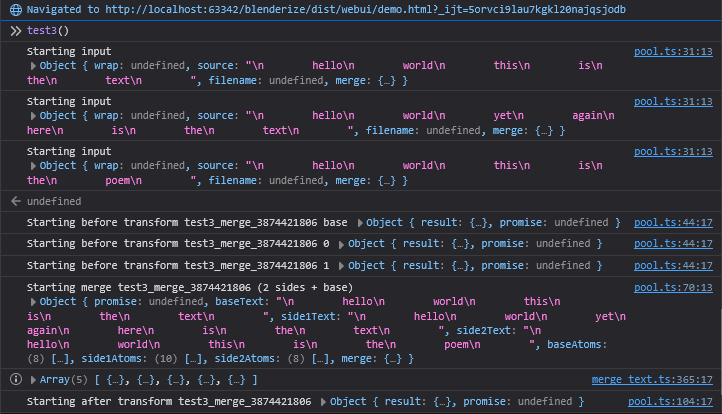This screenshot has height=414, width=722.
Task: Click the info icon beside Array(5)
Action: click(x=16, y=380)
